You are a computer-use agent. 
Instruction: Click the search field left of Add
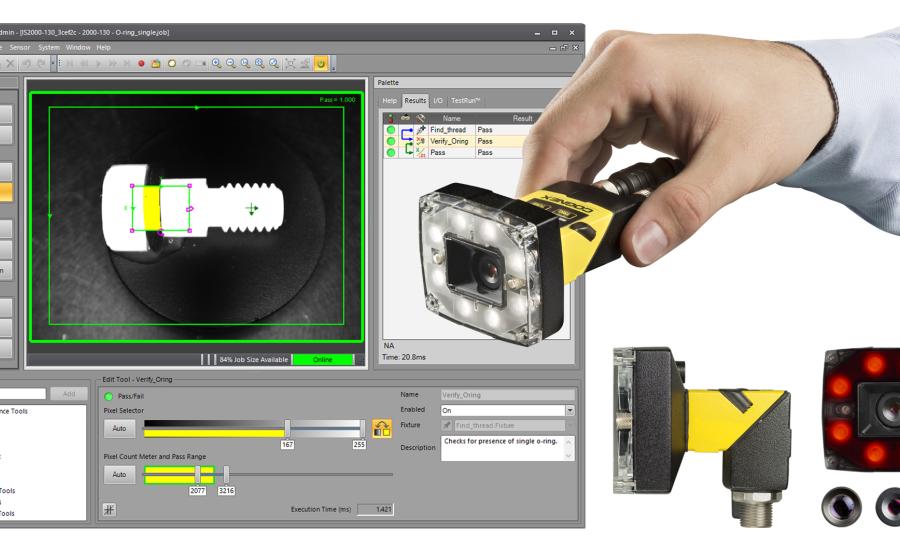pyautogui.click(x=23, y=394)
